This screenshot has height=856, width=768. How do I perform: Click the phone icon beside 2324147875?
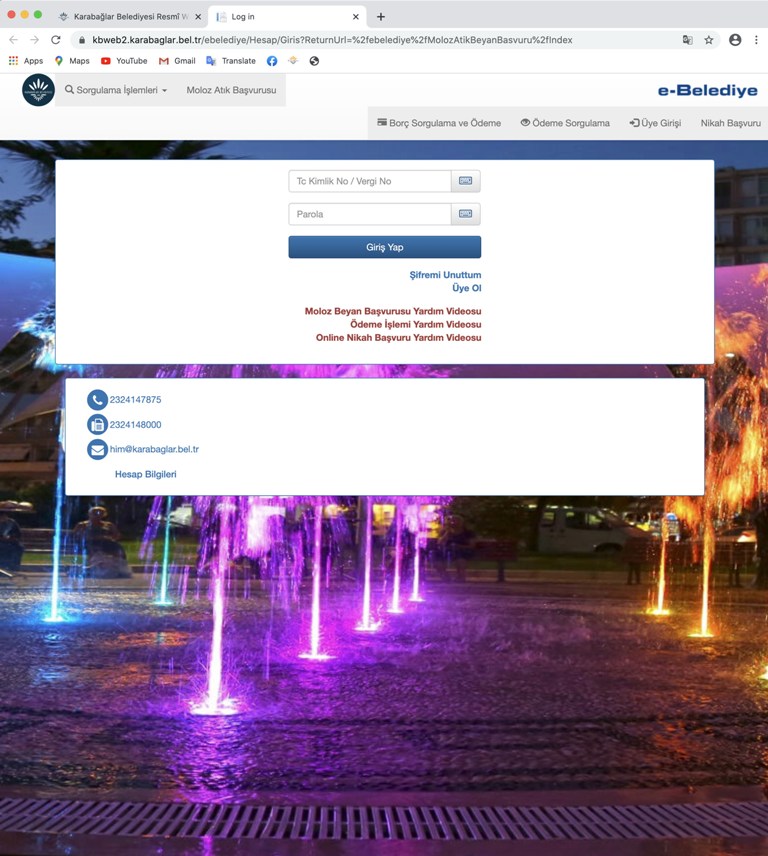pyautogui.click(x=97, y=400)
